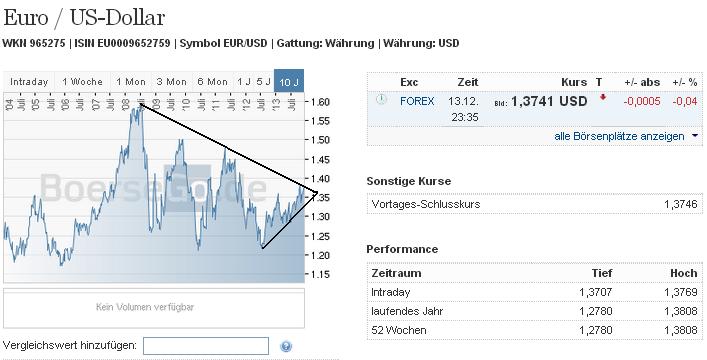707x360 pixels.
Task: Click the blue help question mark icon
Action: click(x=285, y=346)
